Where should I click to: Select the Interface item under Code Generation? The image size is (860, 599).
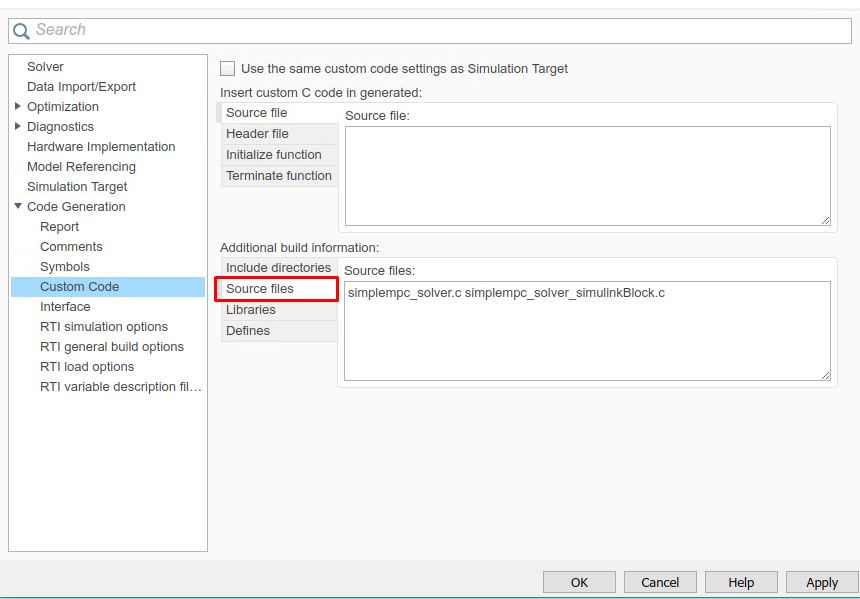click(x=65, y=307)
